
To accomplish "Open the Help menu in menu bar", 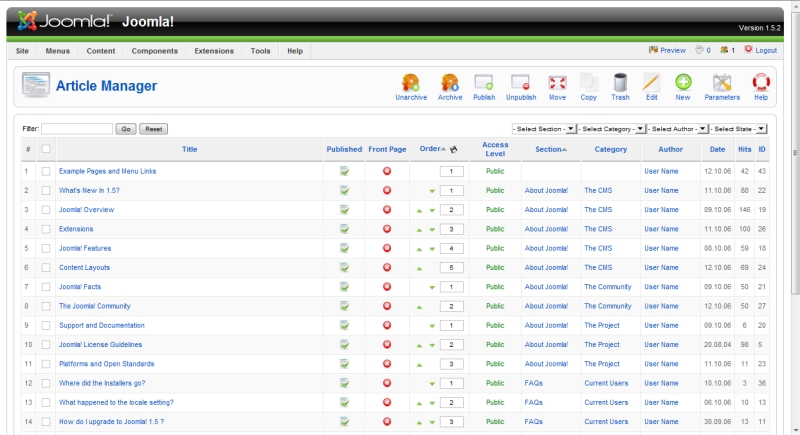I will (295, 51).
